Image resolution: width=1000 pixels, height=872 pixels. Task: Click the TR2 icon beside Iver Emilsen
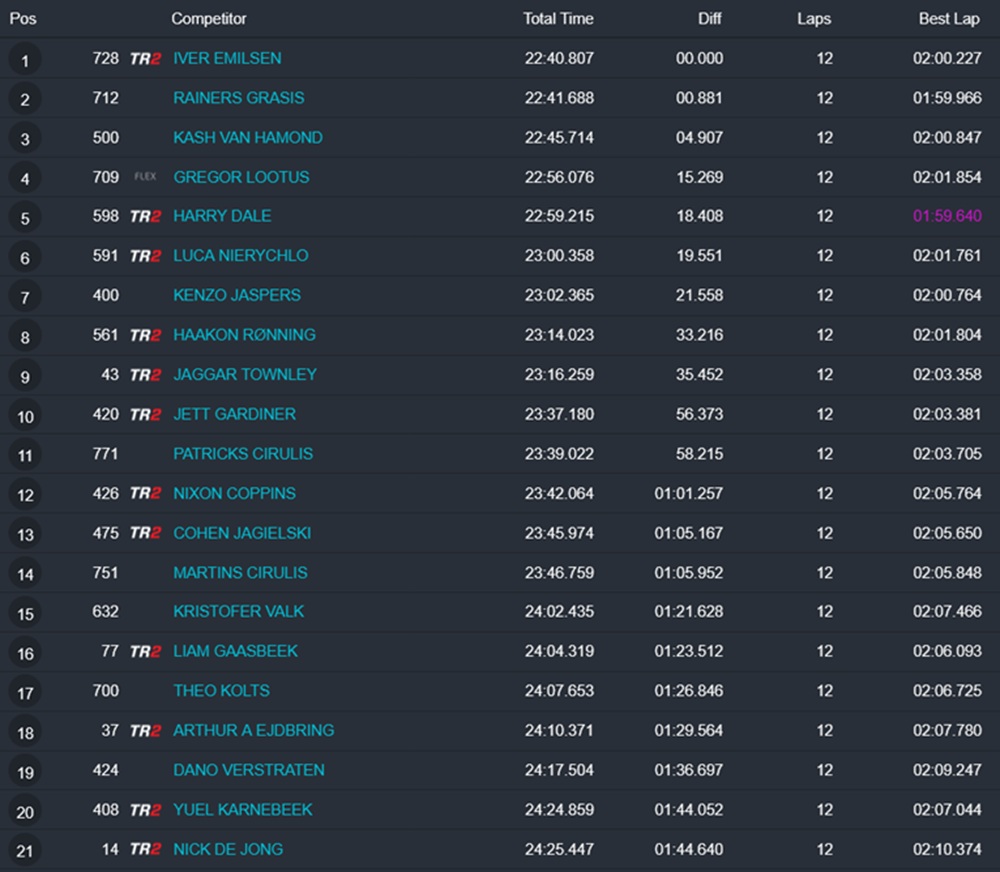point(145,59)
